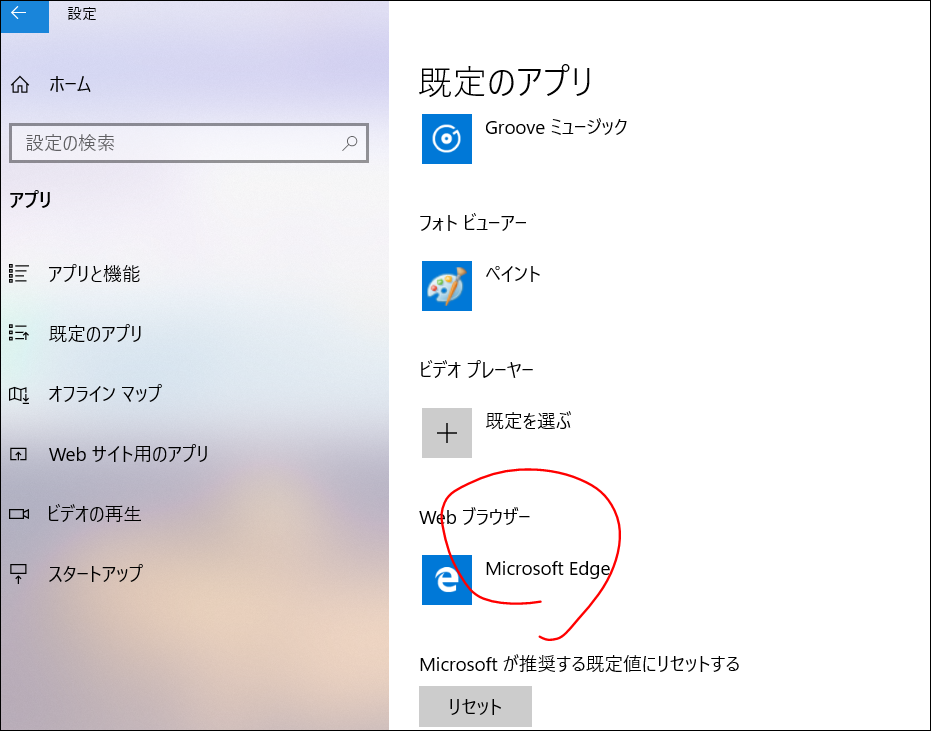Click the リセット button
Image resolution: width=931 pixels, height=731 pixels.
click(475, 707)
